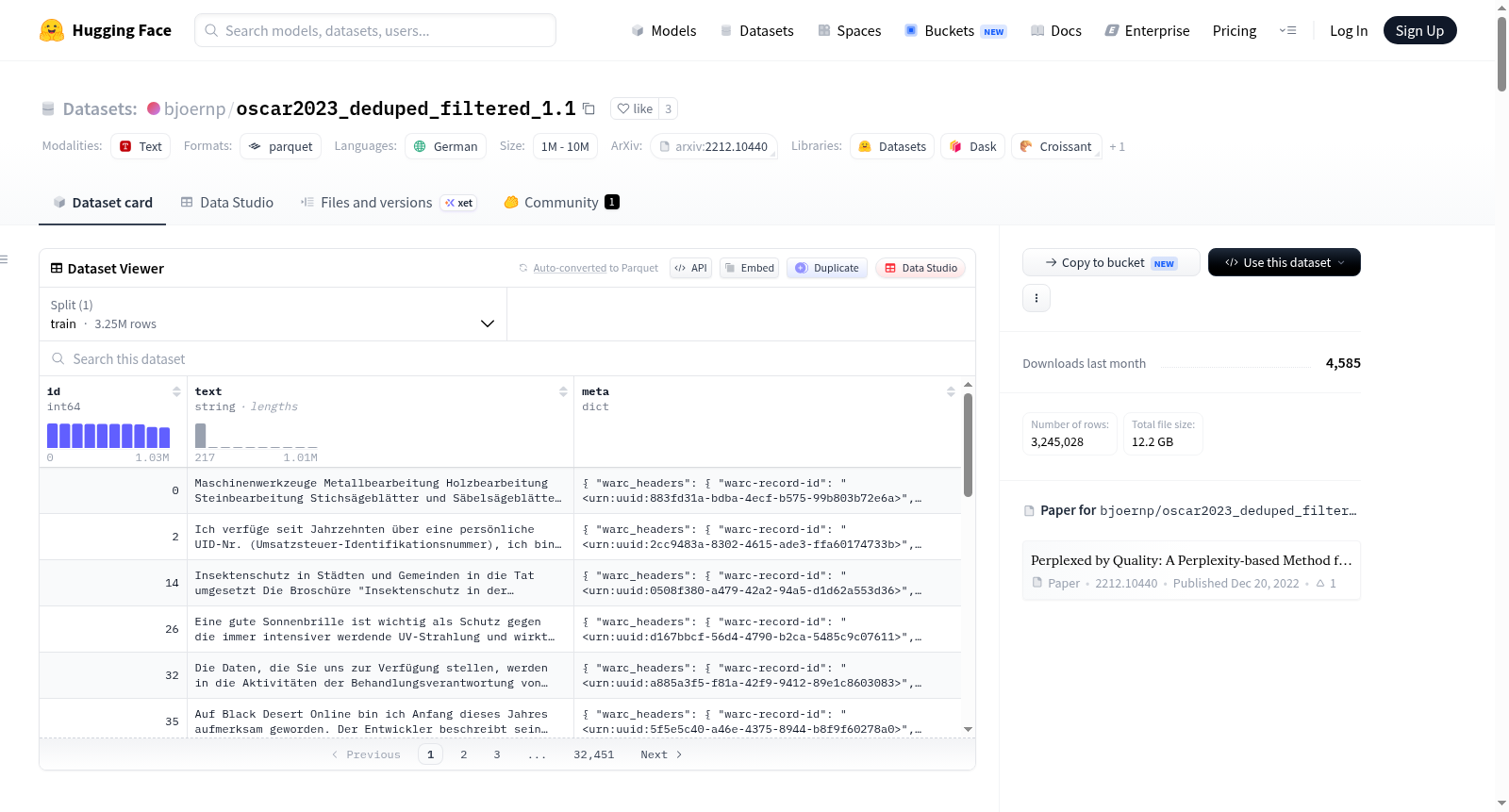Open the Community tab
This screenshot has height=812, width=1509.
pos(562,203)
